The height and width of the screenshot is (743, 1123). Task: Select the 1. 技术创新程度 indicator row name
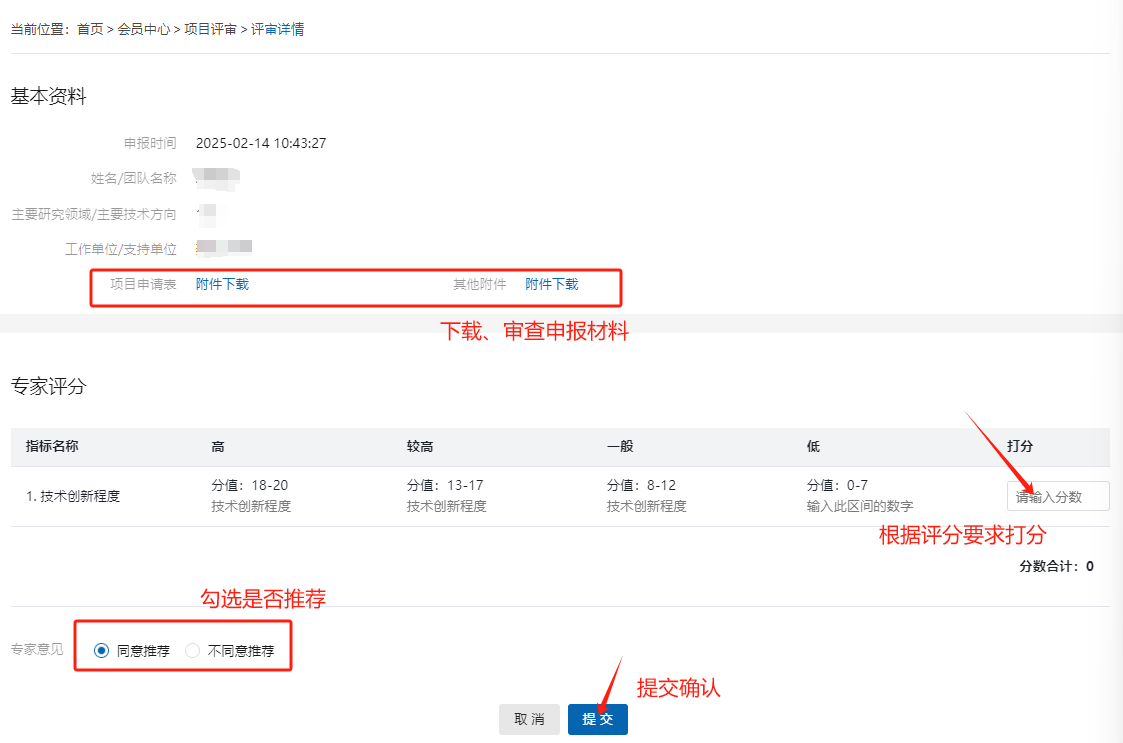click(x=73, y=496)
